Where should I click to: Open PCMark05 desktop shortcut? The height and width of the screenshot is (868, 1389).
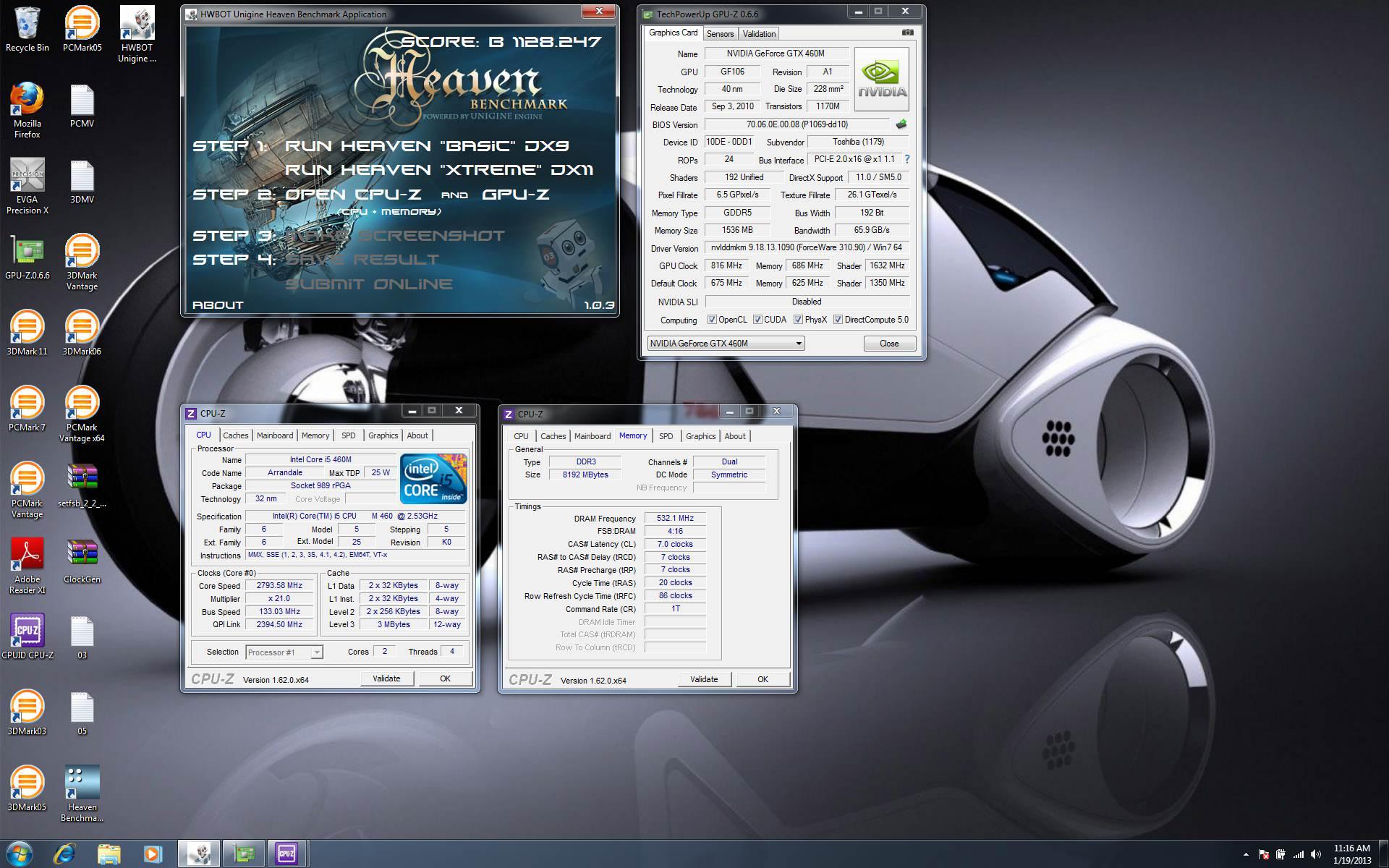coord(82,29)
